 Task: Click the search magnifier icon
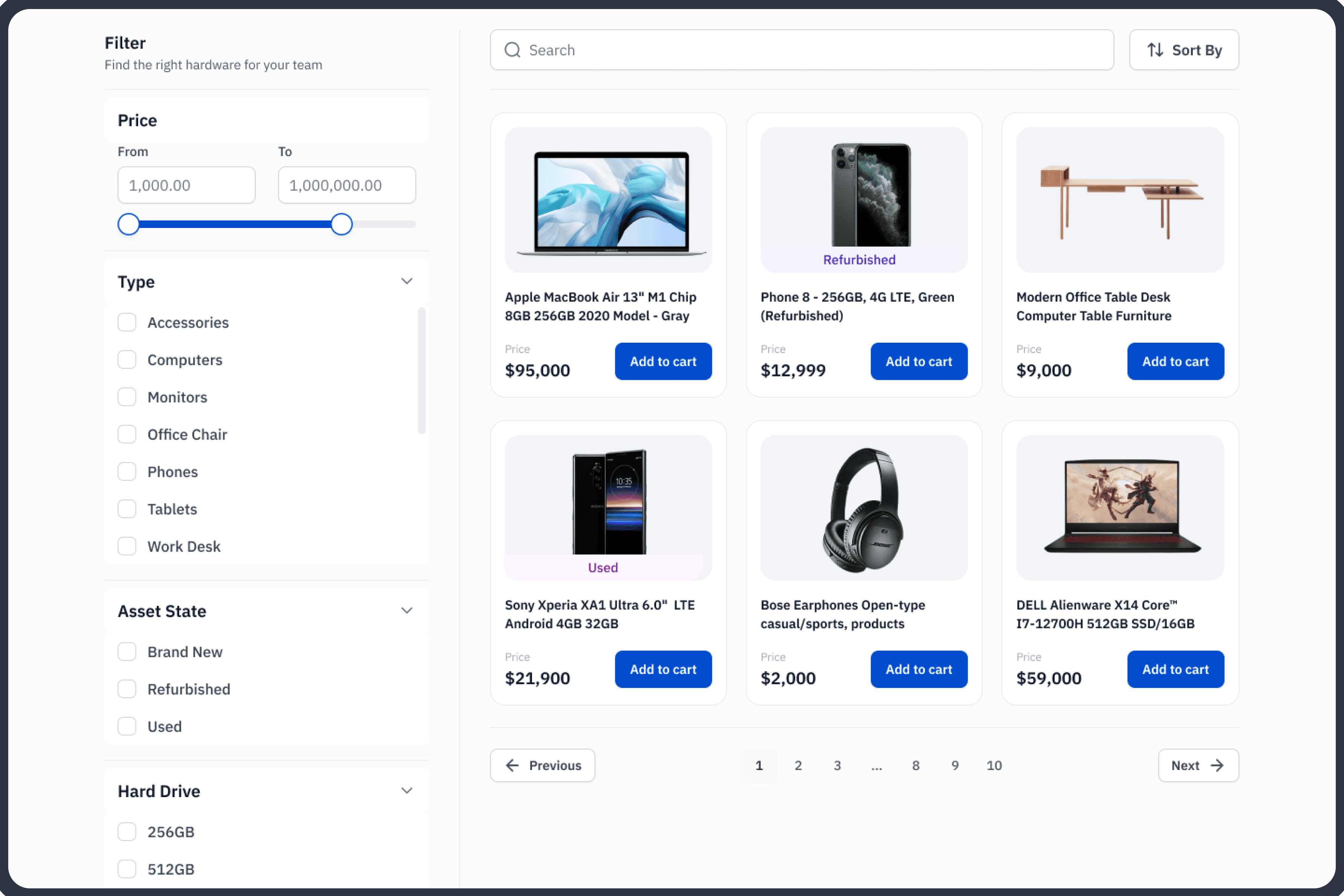(x=512, y=50)
